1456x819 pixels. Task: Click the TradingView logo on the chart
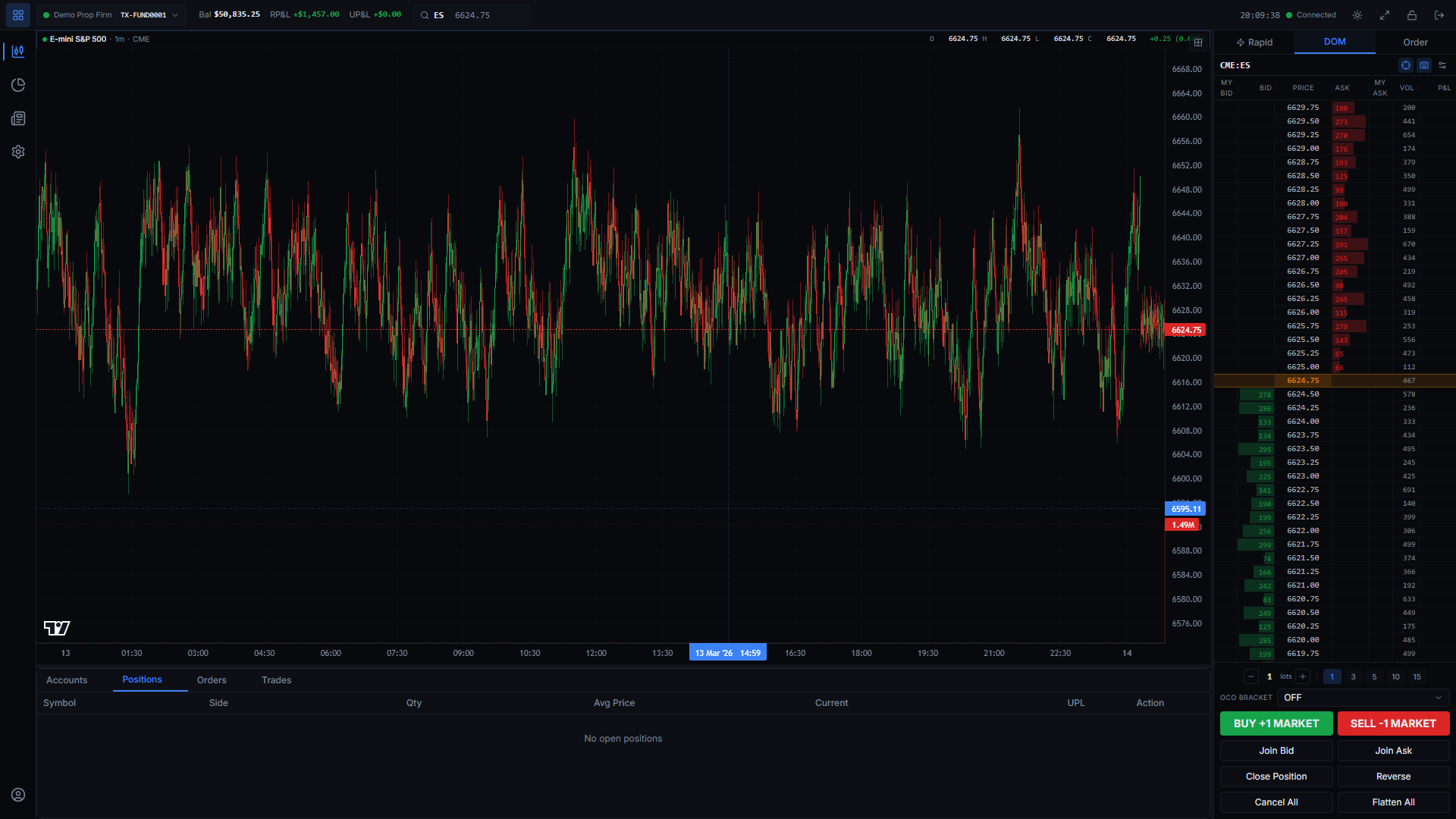pos(57,628)
